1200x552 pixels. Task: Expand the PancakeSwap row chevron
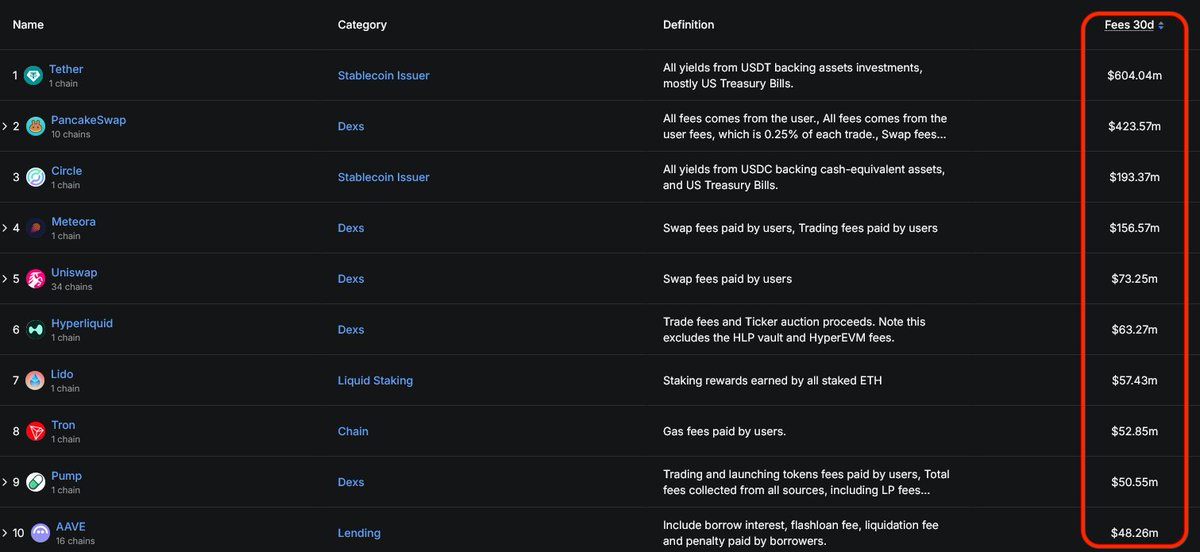point(5,127)
